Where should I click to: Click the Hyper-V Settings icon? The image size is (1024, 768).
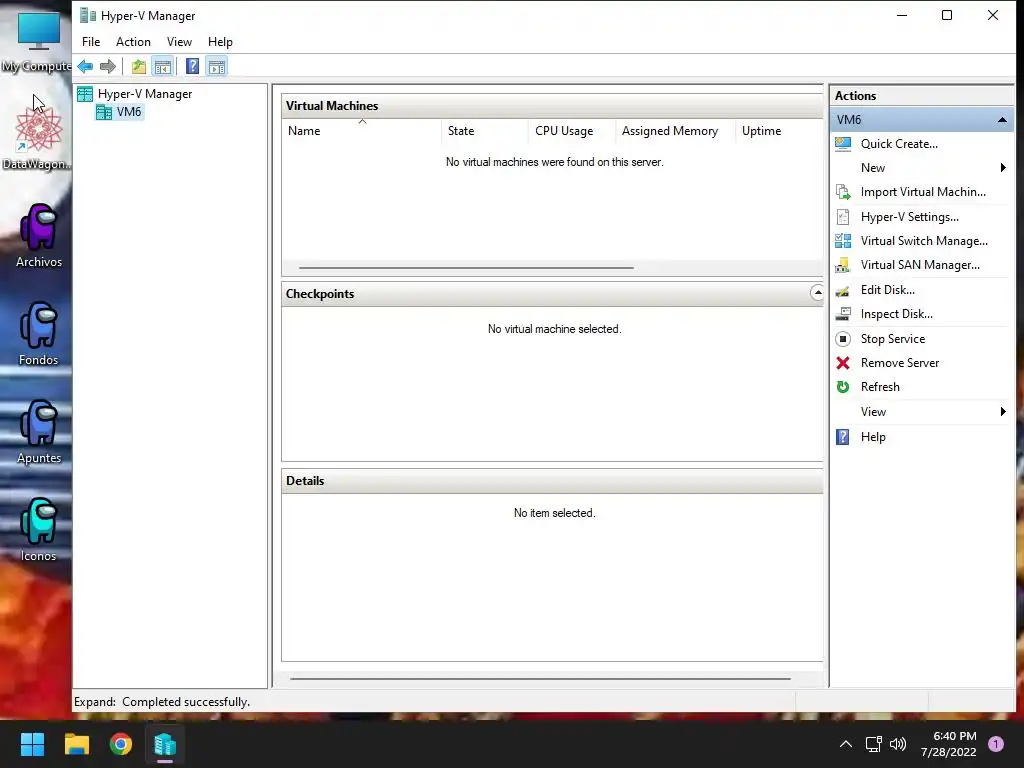click(x=843, y=217)
